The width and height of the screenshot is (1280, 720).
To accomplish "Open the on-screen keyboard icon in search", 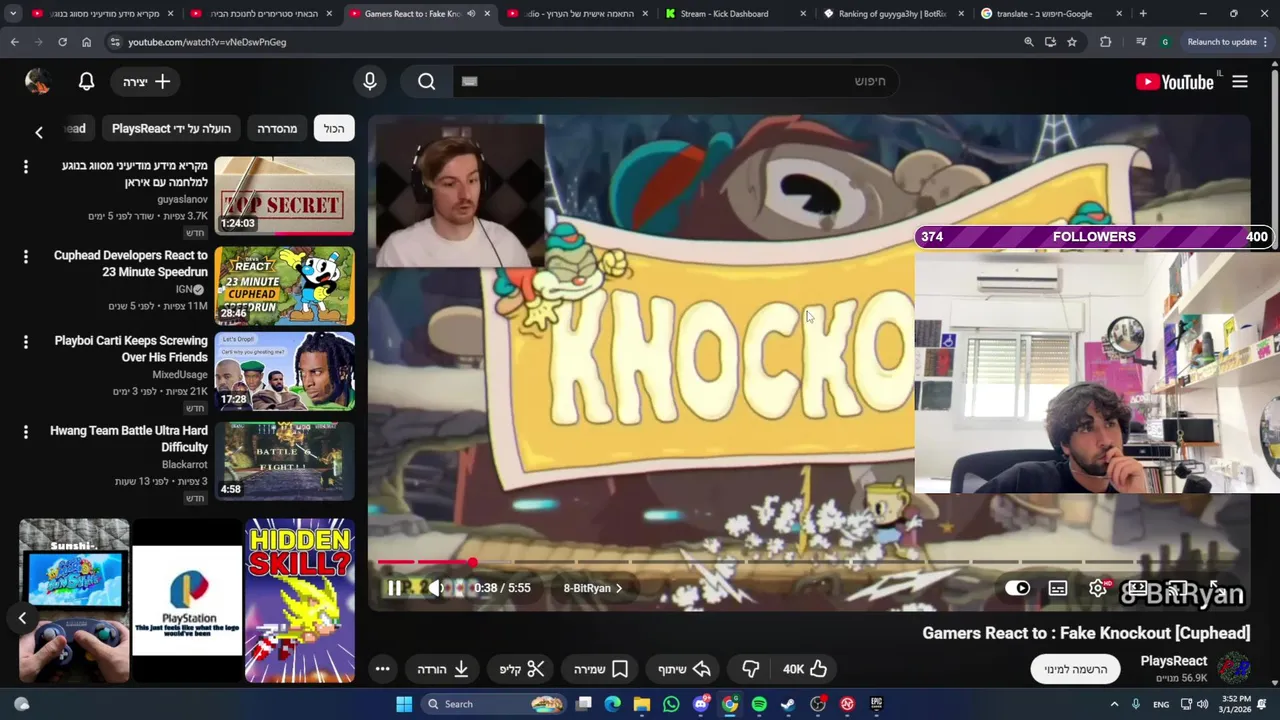I will [x=470, y=82].
